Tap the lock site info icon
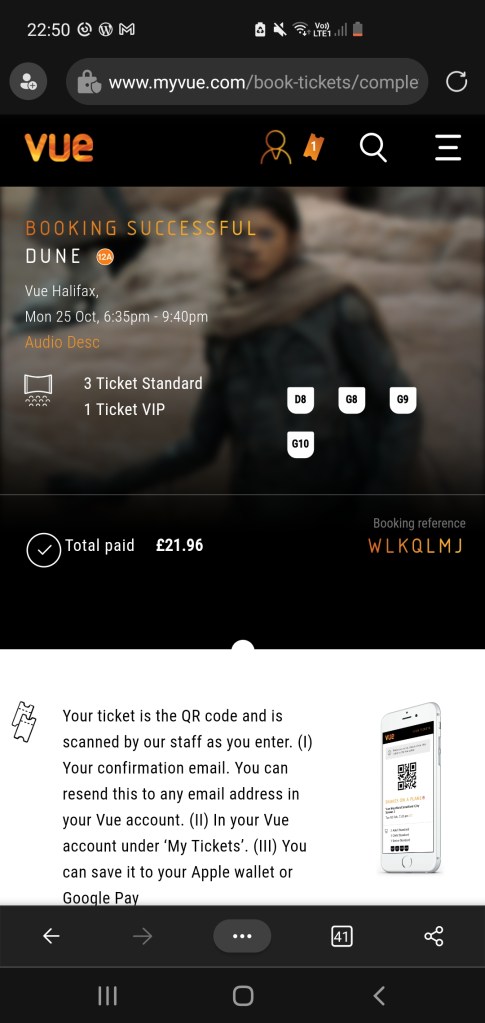 point(87,82)
